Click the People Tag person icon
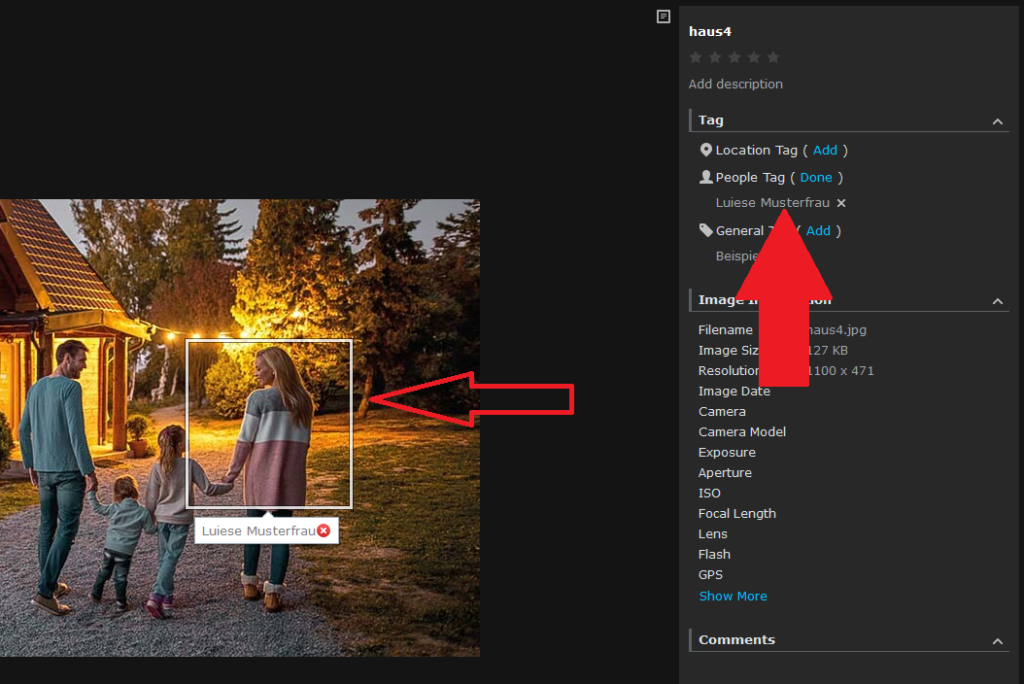The image size is (1024, 684). 706,177
